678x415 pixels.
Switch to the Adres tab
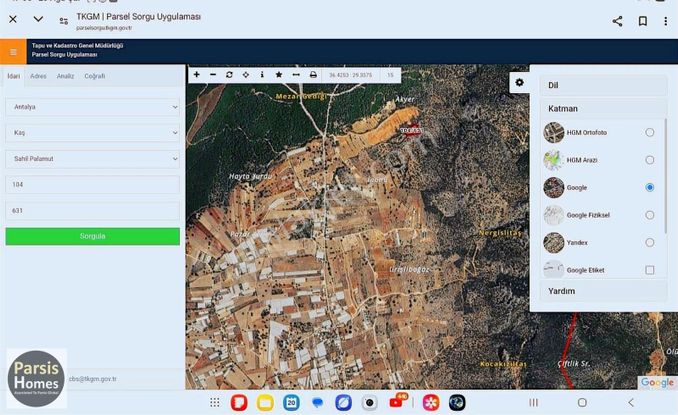(x=38, y=76)
